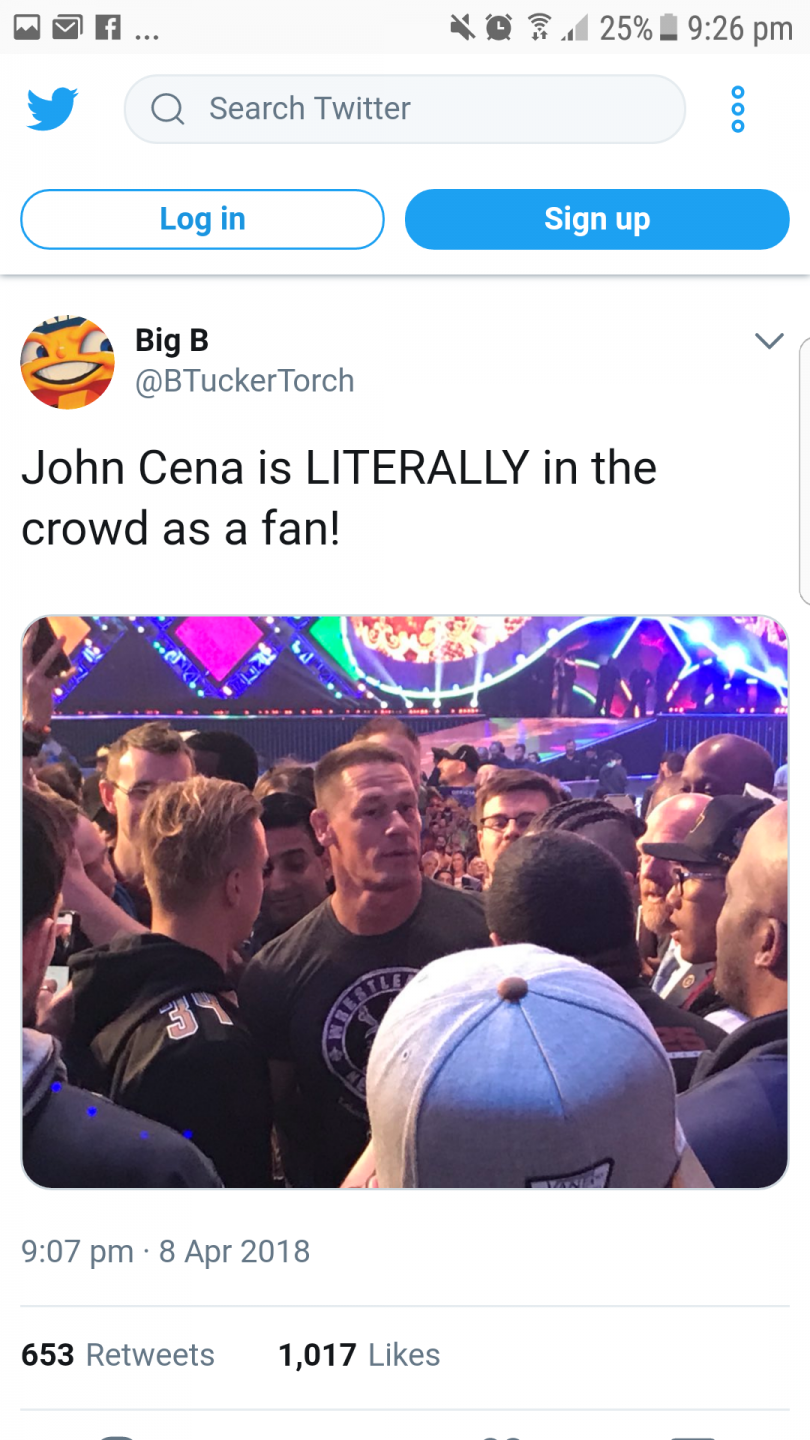This screenshot has height=1440, width=810.
Task: Open Big B's profile avatar
Action: [68, 362]
